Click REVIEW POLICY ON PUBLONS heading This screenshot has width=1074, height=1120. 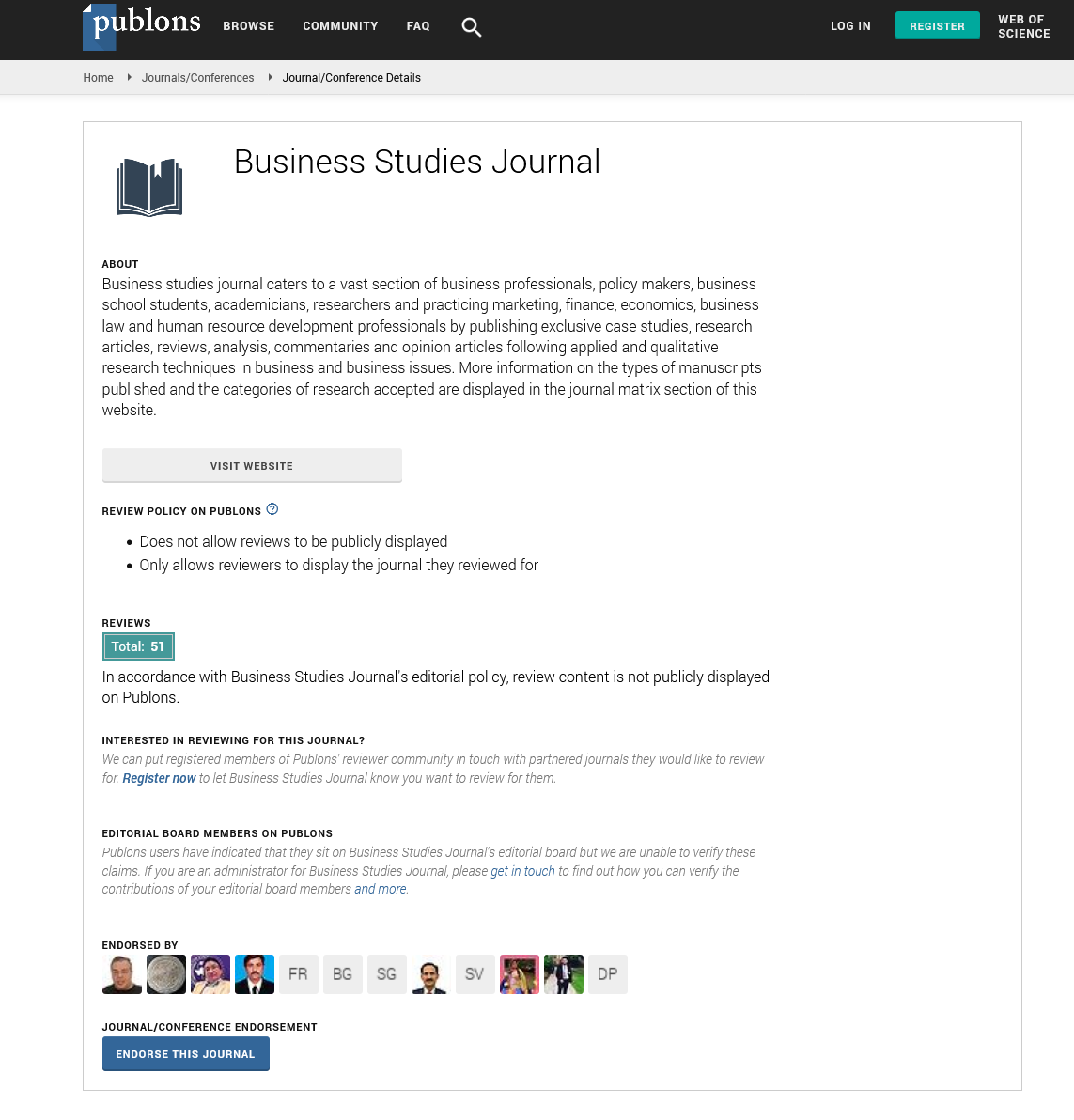pyautogui.click(x=181, y=511)
